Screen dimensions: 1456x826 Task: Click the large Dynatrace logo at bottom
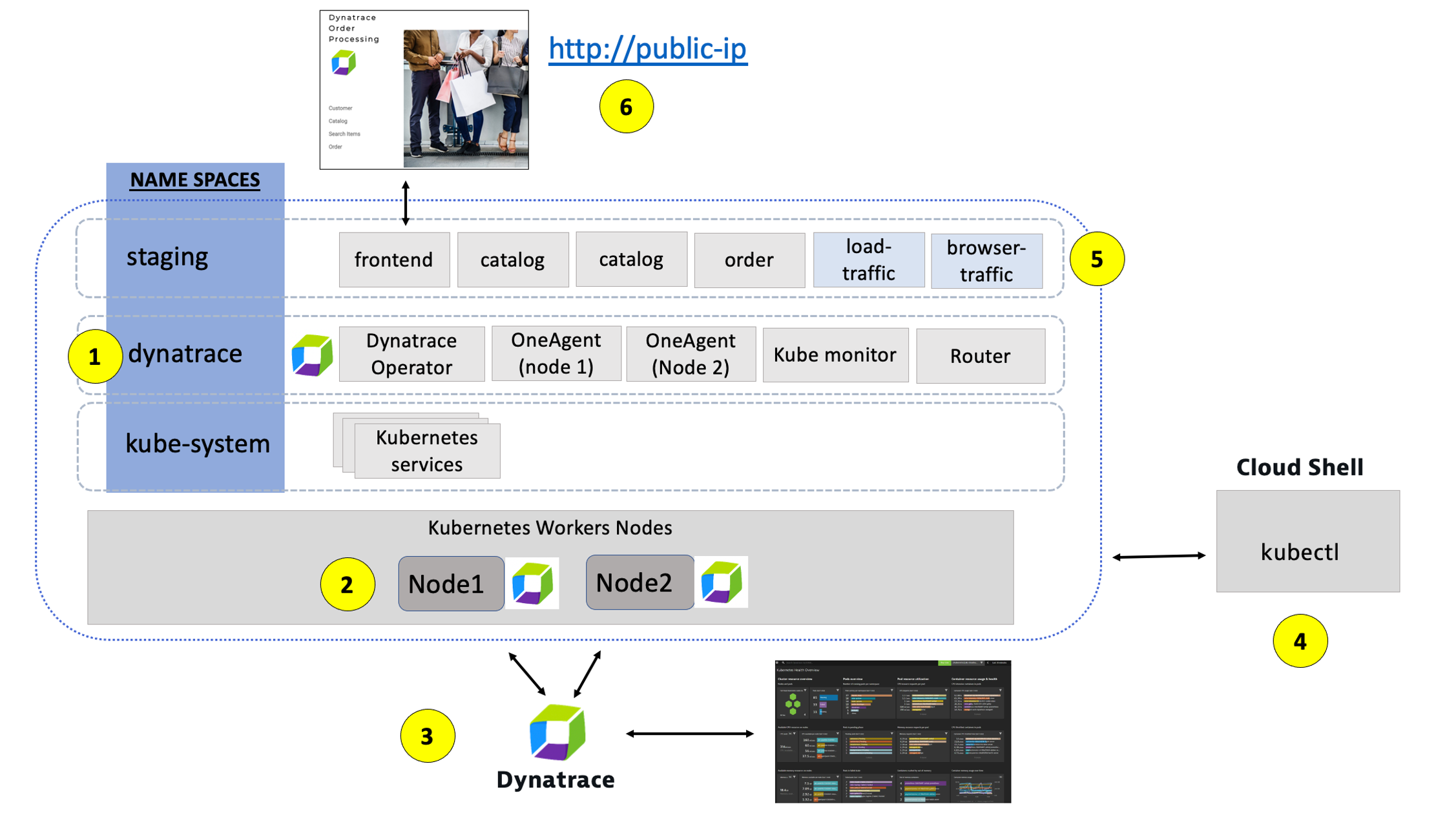pyautogui.click(x=557, y=732)
